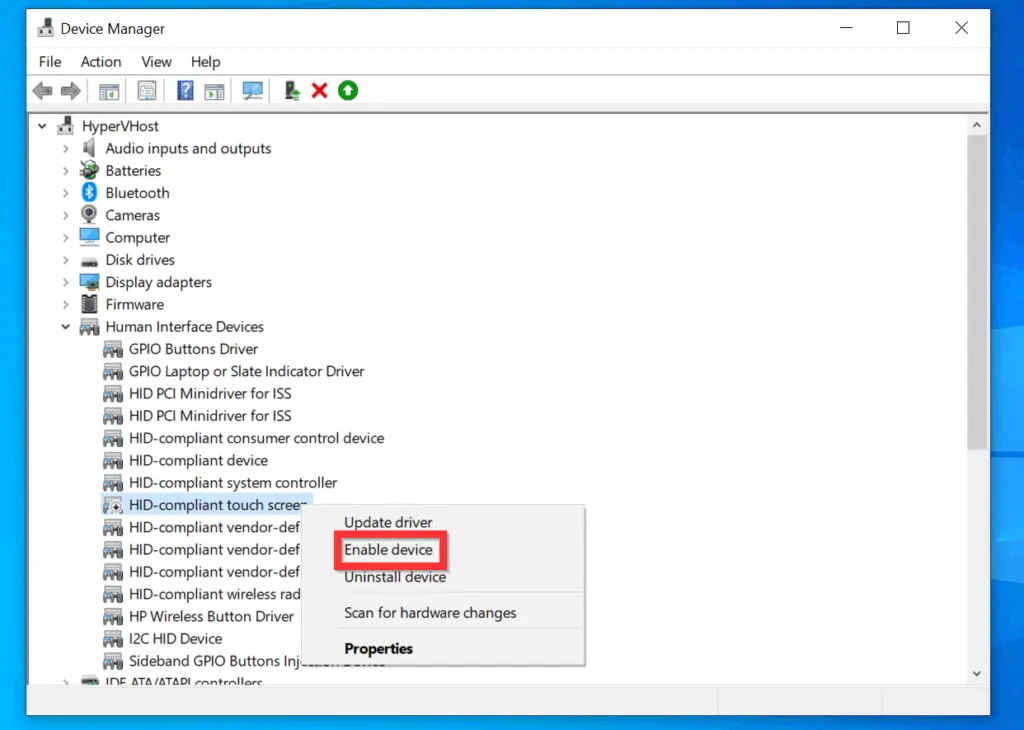Click the Show/Hide Console Tree toolbar icon
This screenshot has width=1024, height=730.
[108, 90]
